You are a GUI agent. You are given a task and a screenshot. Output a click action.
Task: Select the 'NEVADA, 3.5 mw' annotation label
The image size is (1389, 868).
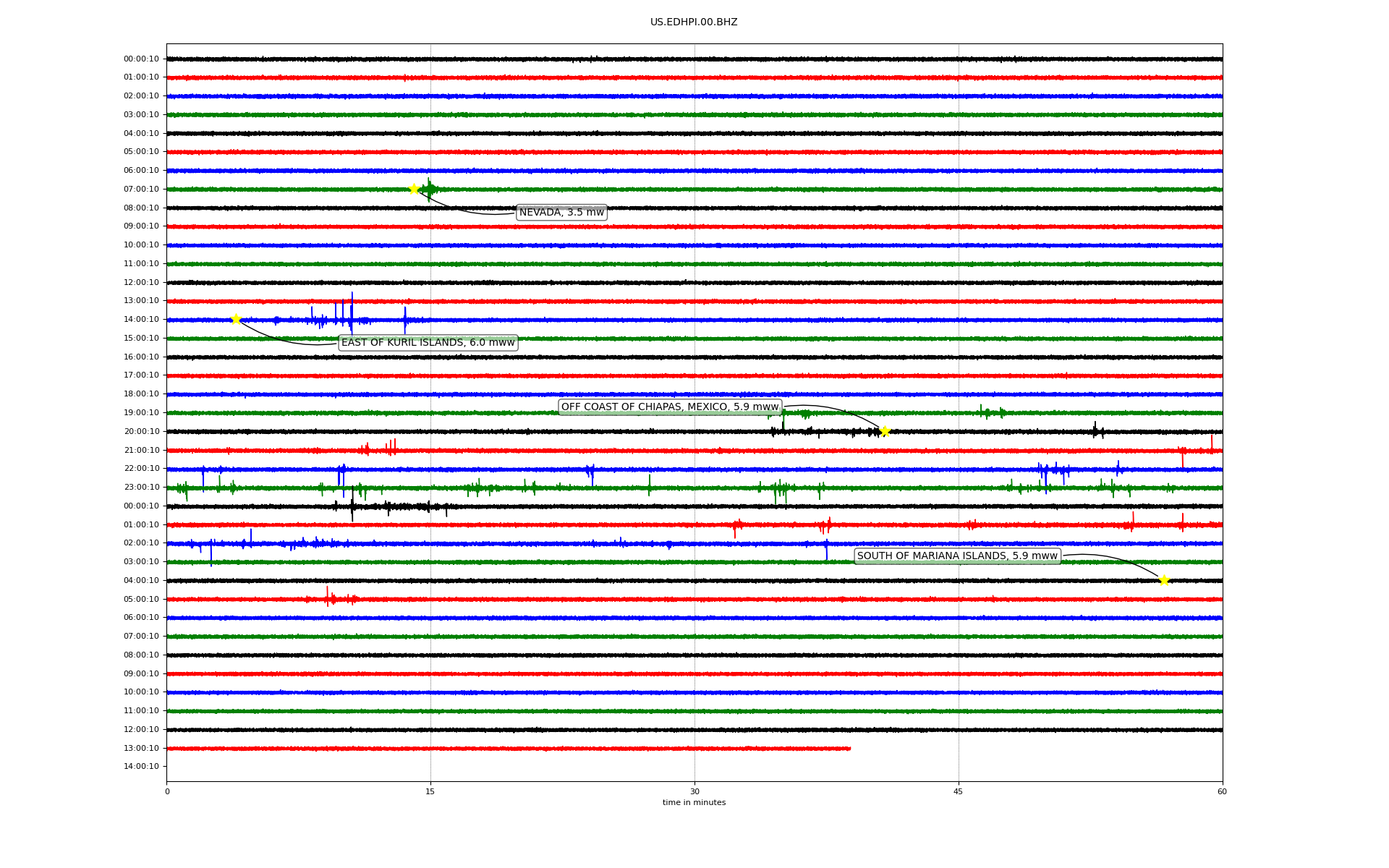coord(561,212)
